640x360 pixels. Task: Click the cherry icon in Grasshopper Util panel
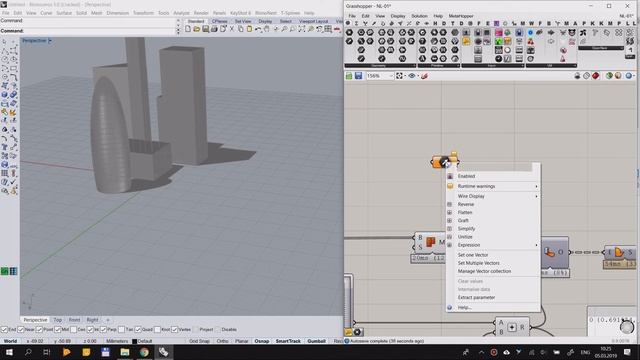pos(530,41)
